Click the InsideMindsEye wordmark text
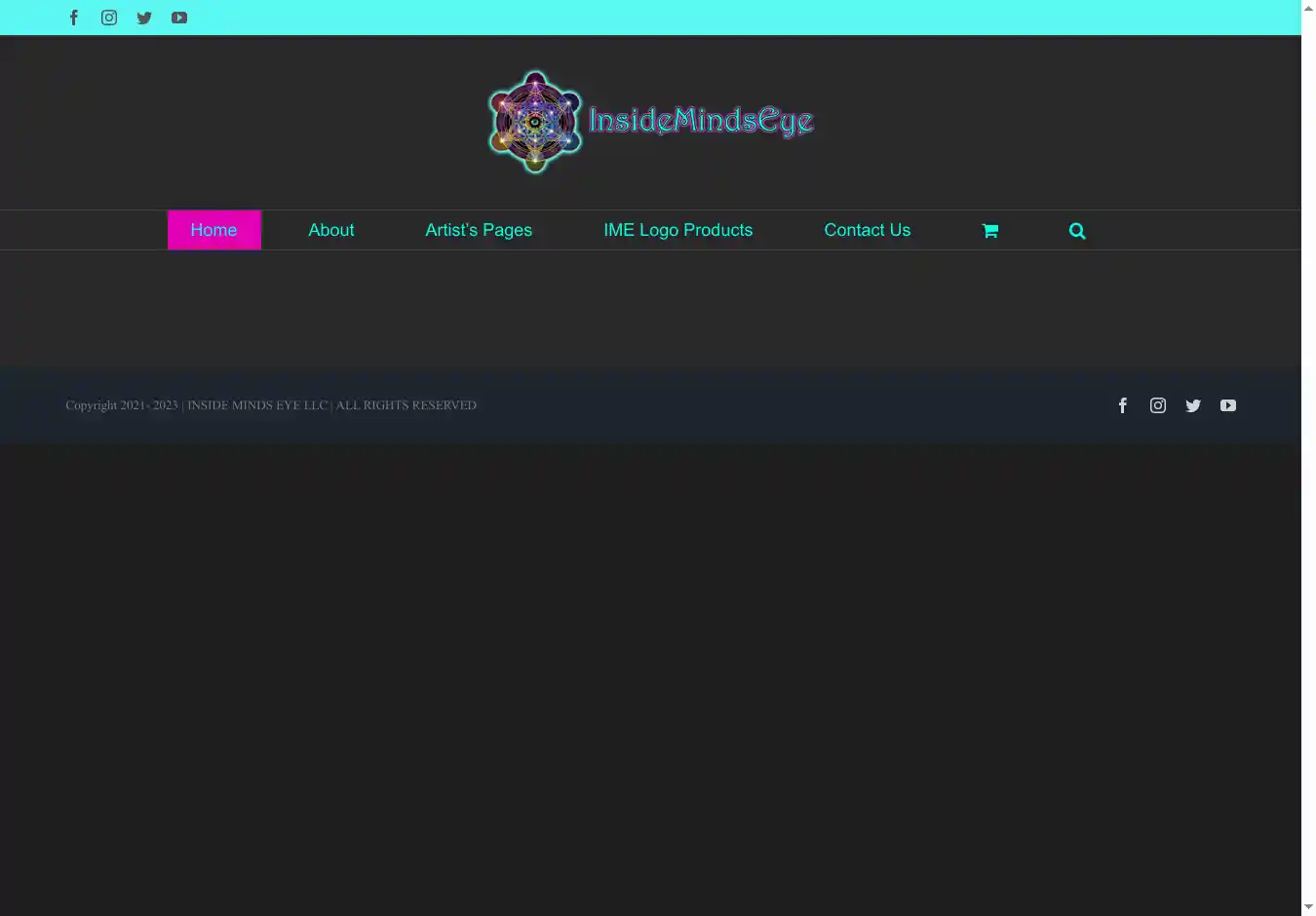Screen dimensions: 1316x916 pyautogui.click(x=701, y=121)
